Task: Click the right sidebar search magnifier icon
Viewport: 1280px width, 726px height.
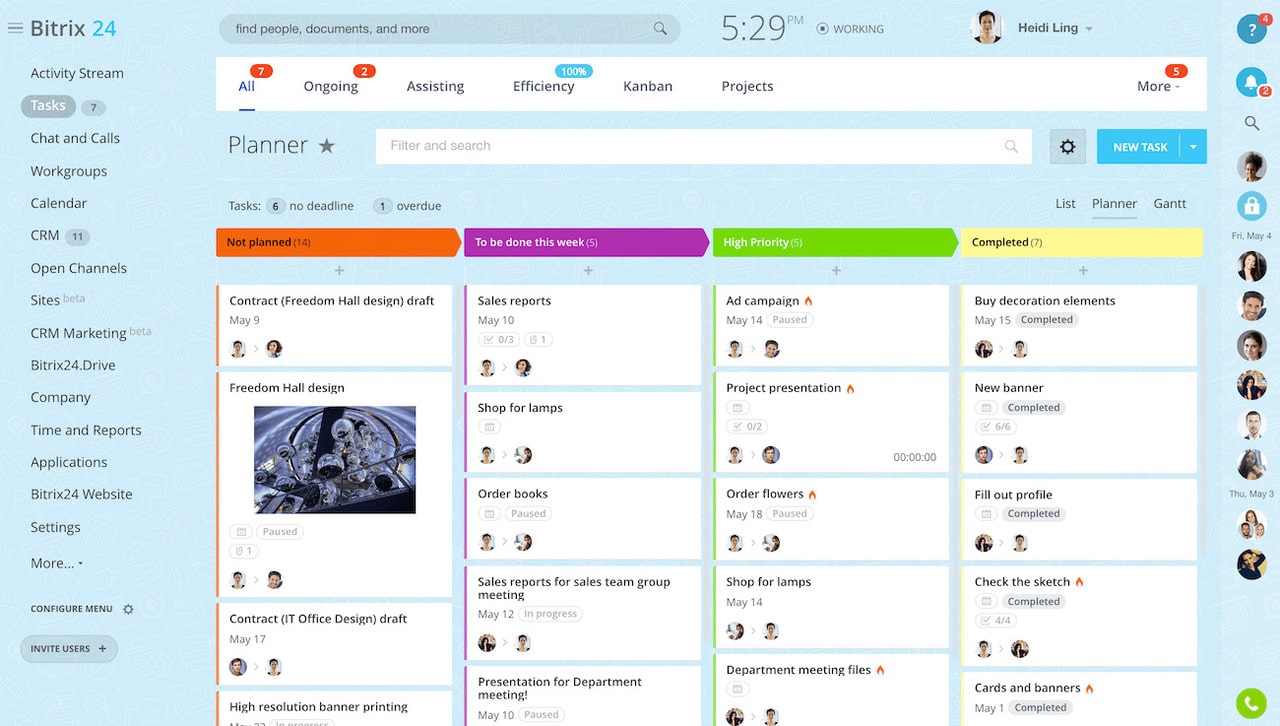Action: pyautogui.click(x=1251, y=124)
